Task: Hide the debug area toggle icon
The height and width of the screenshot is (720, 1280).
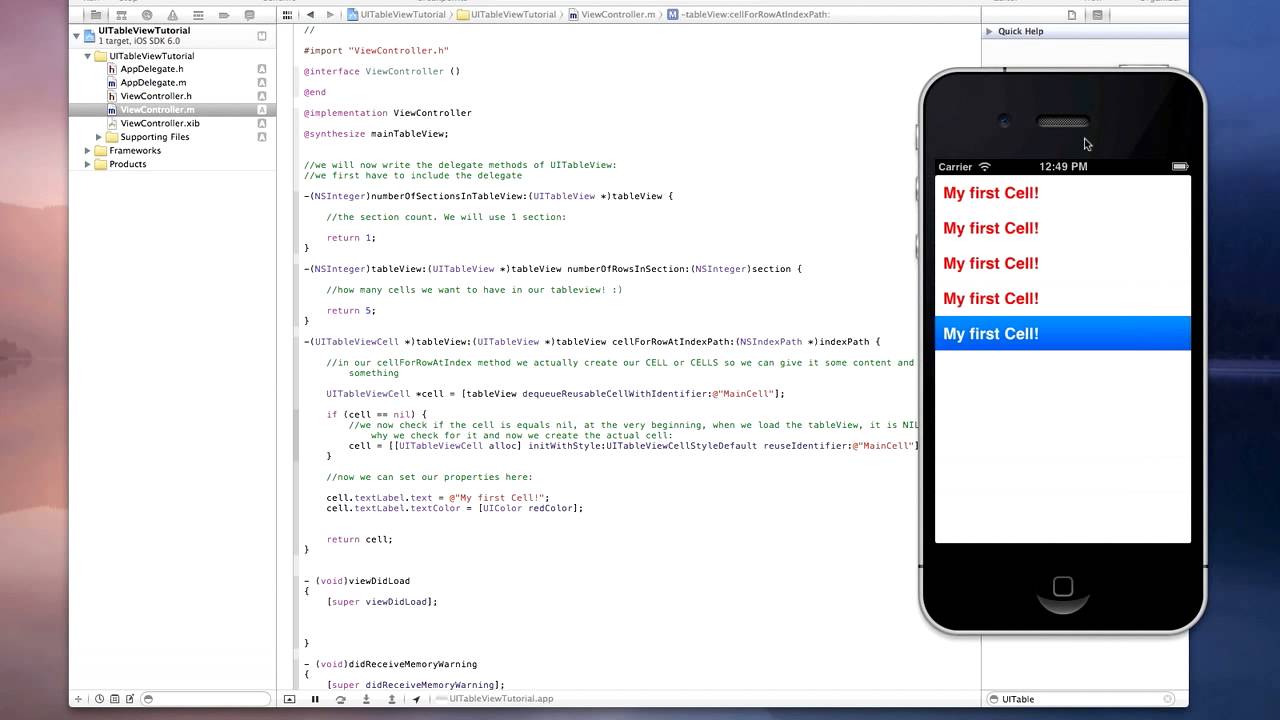Action: (290, 699)
